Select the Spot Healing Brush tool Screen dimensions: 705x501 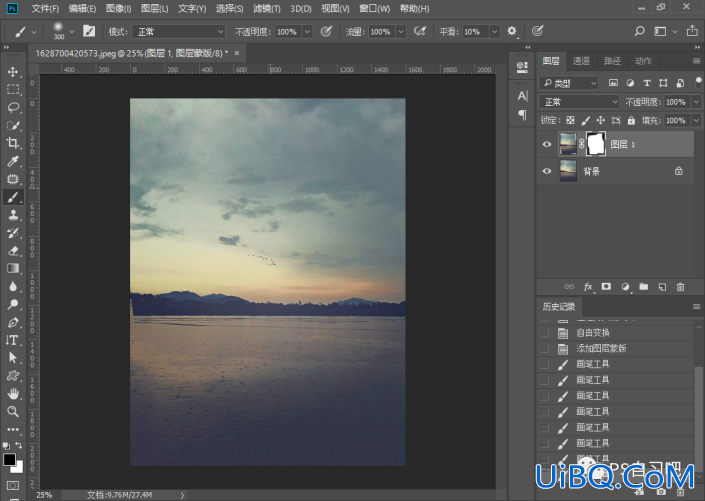click(x=13, y=179)
